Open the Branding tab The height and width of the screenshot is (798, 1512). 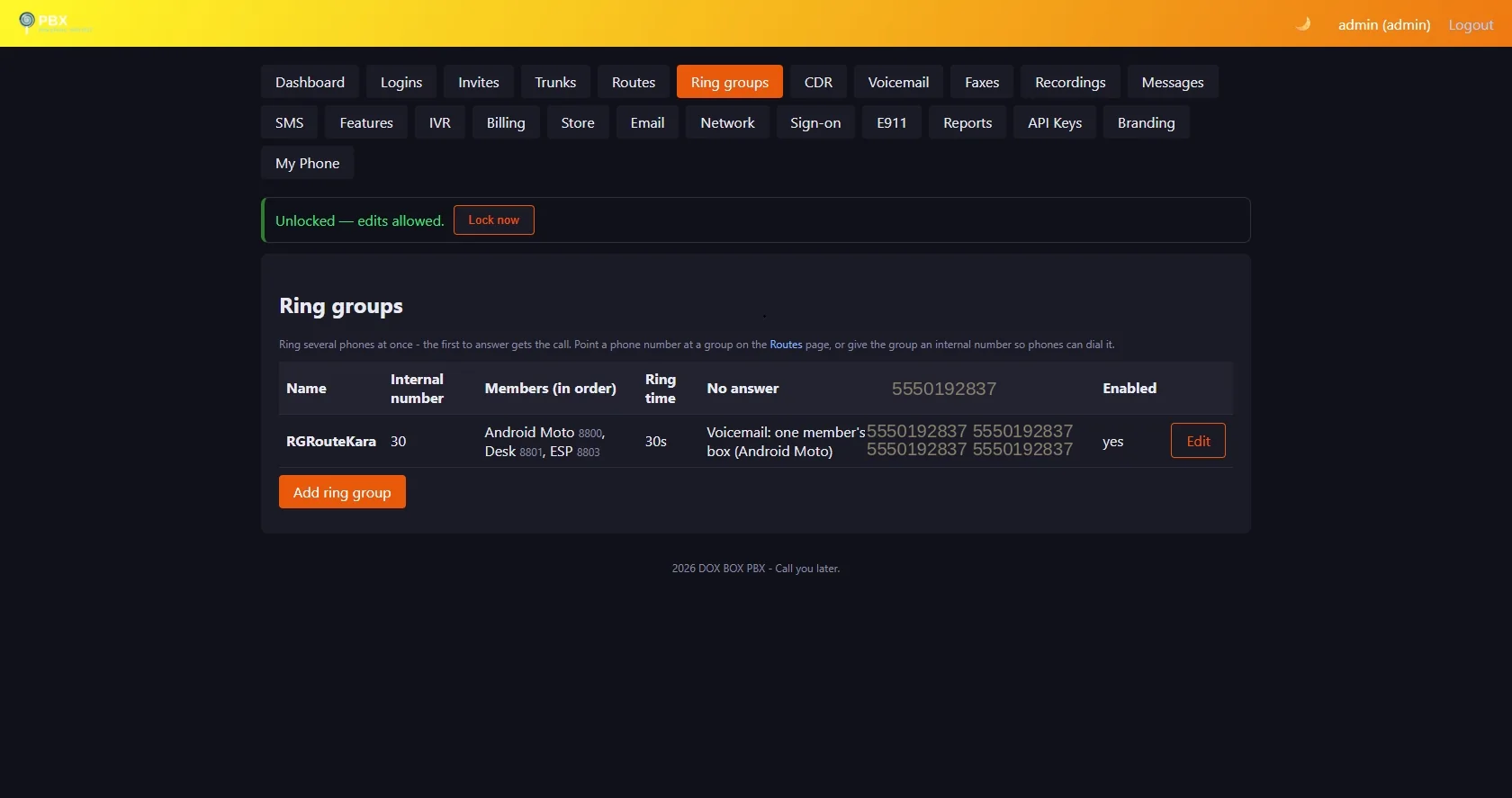(1146, 122)
